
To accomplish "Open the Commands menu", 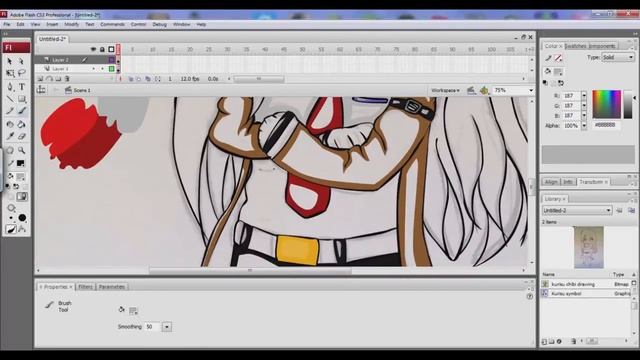I will point(112,24).
